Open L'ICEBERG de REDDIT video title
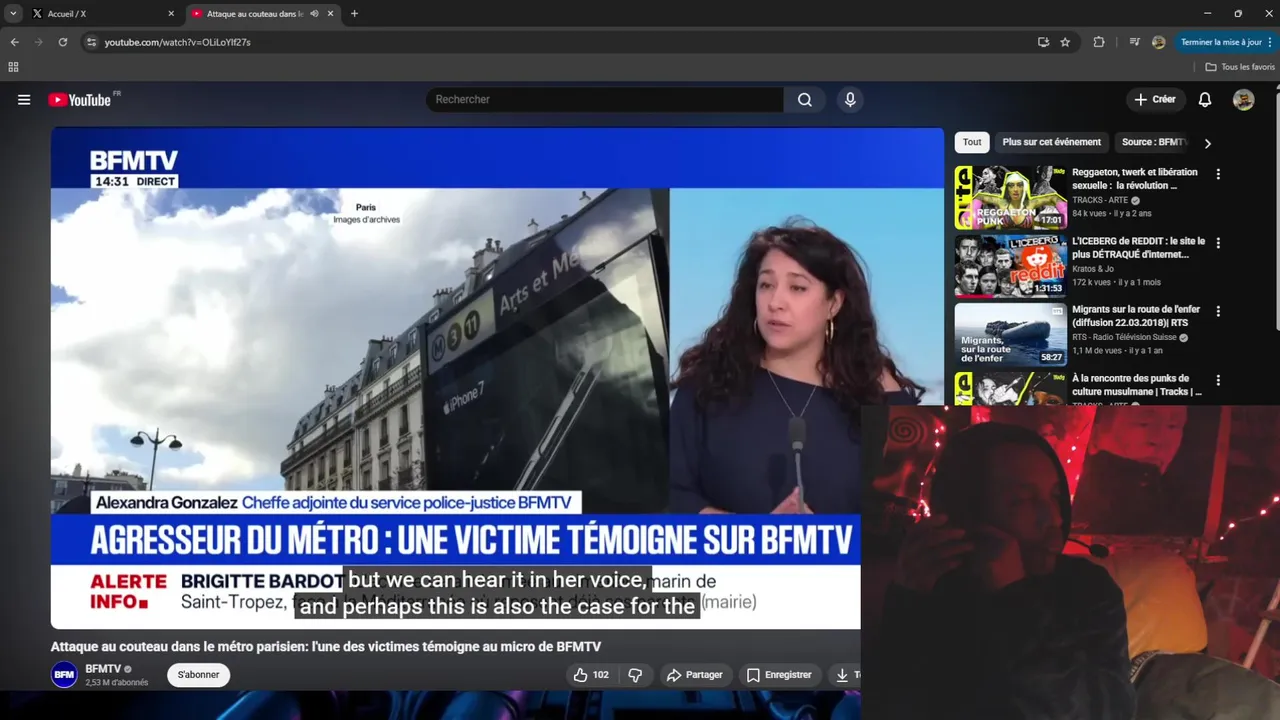 1138,248
